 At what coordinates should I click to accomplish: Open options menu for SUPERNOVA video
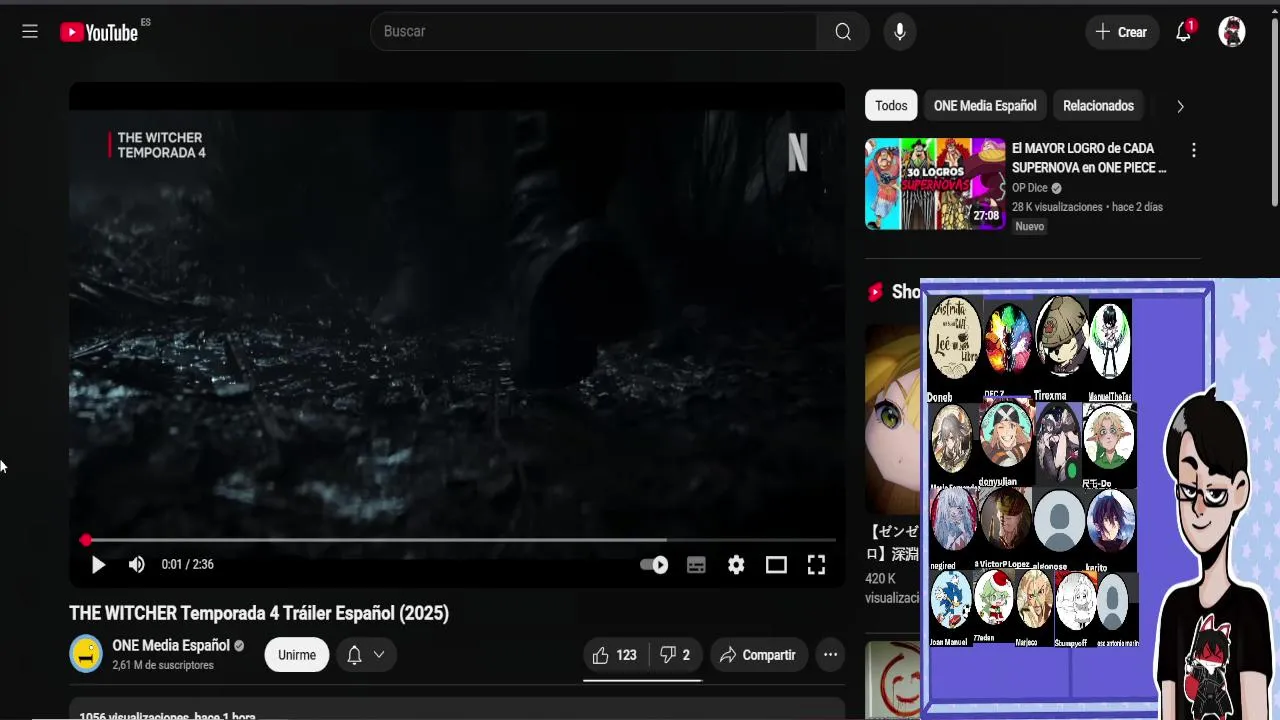click(x=1193, y=150)
